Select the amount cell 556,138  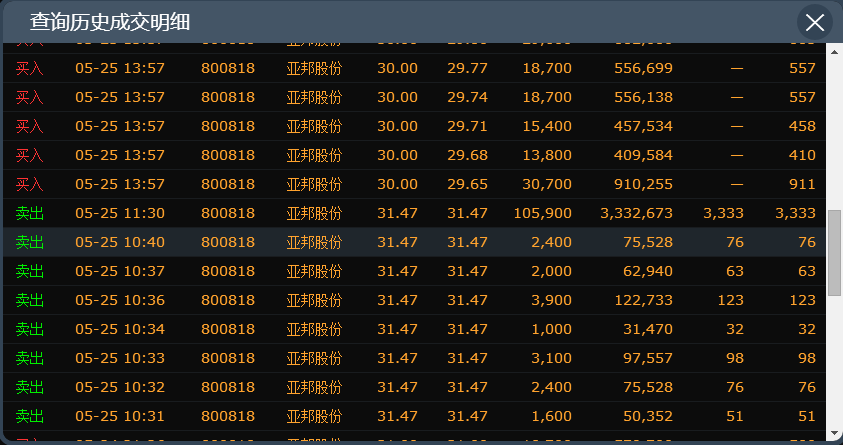tap(643, 97)
